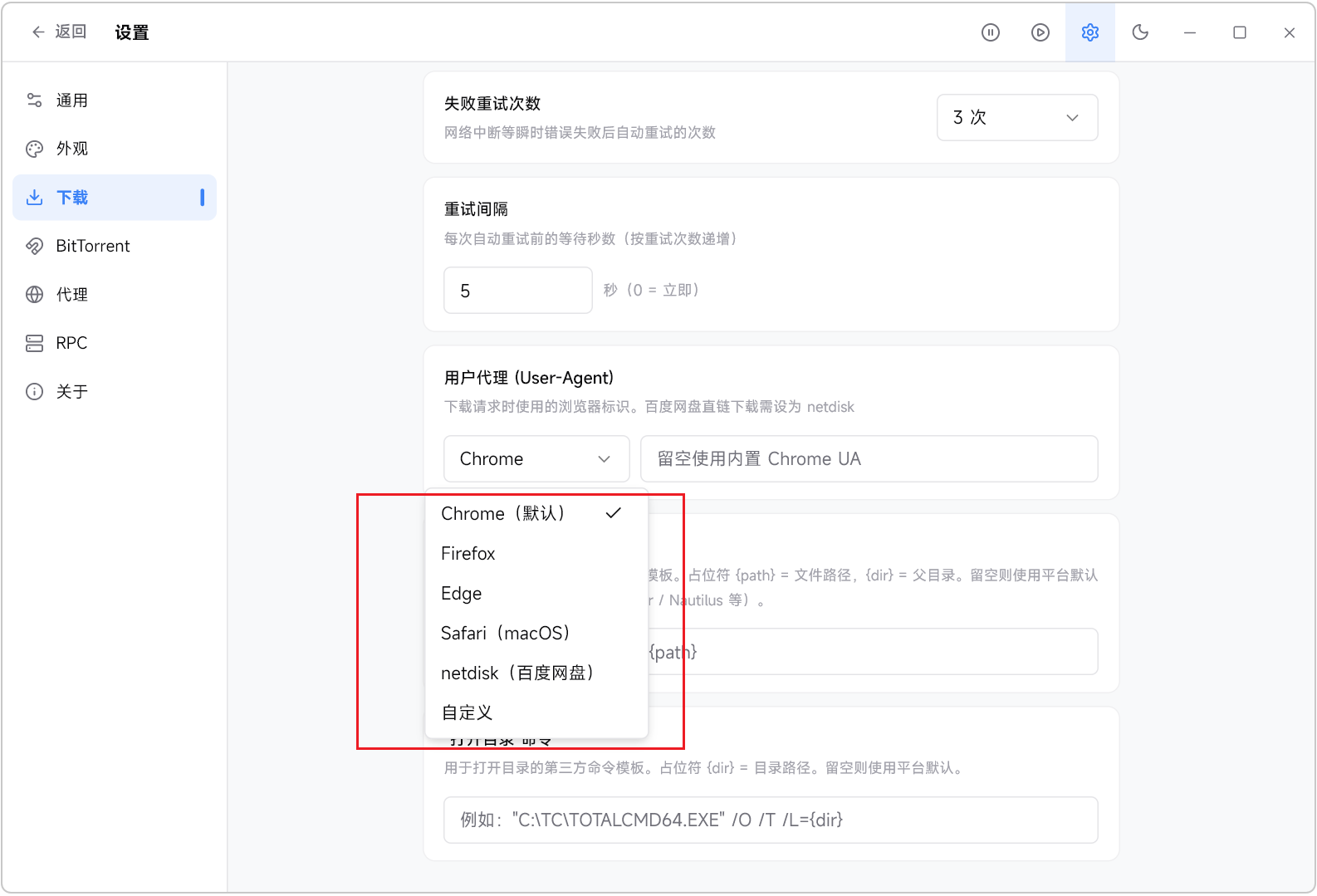
Task: Click the BitTorrent link icon in the sidebar
Action: pos(34,246)
